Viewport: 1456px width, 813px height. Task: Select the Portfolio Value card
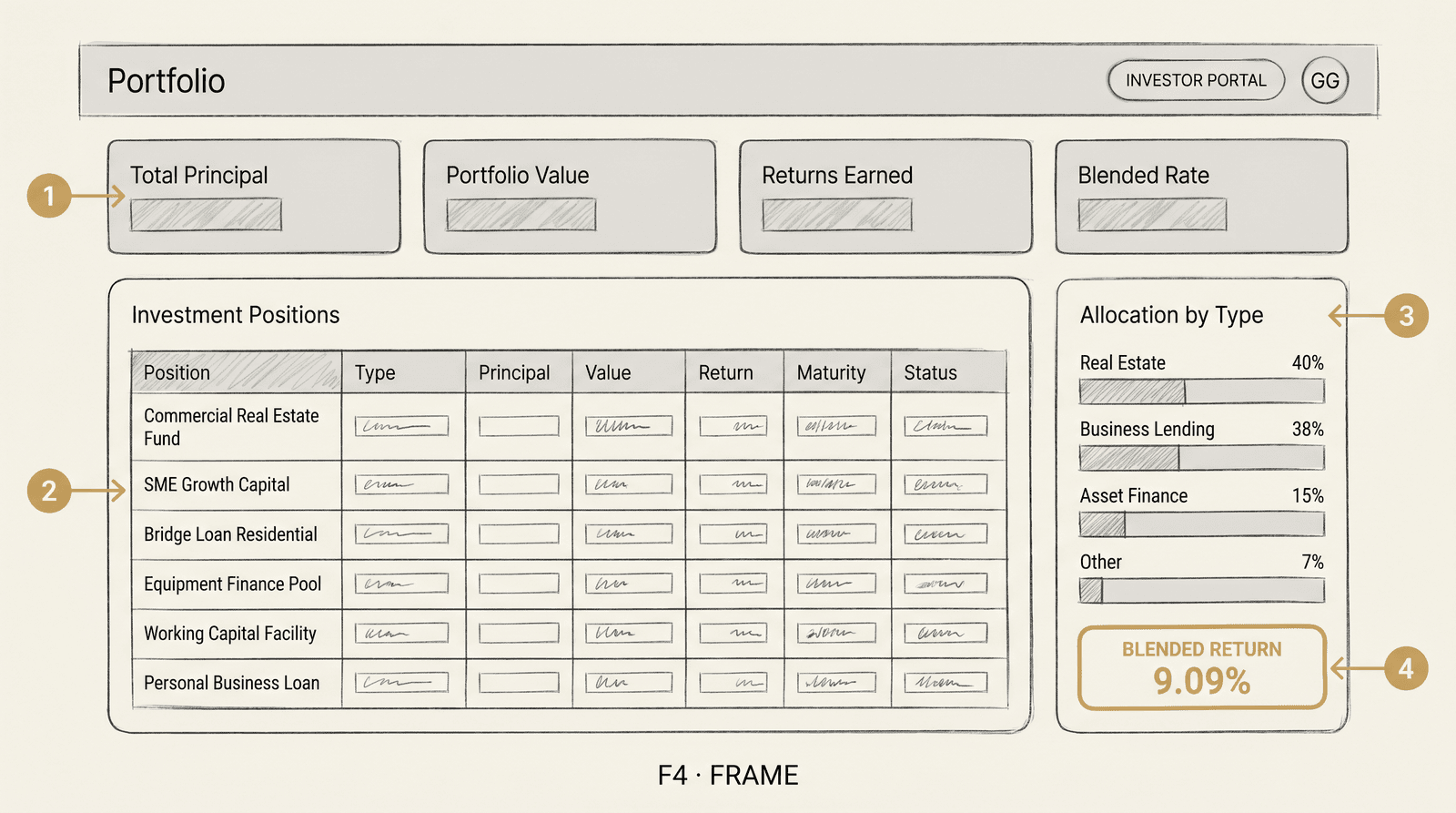click(x=570, y=197)
